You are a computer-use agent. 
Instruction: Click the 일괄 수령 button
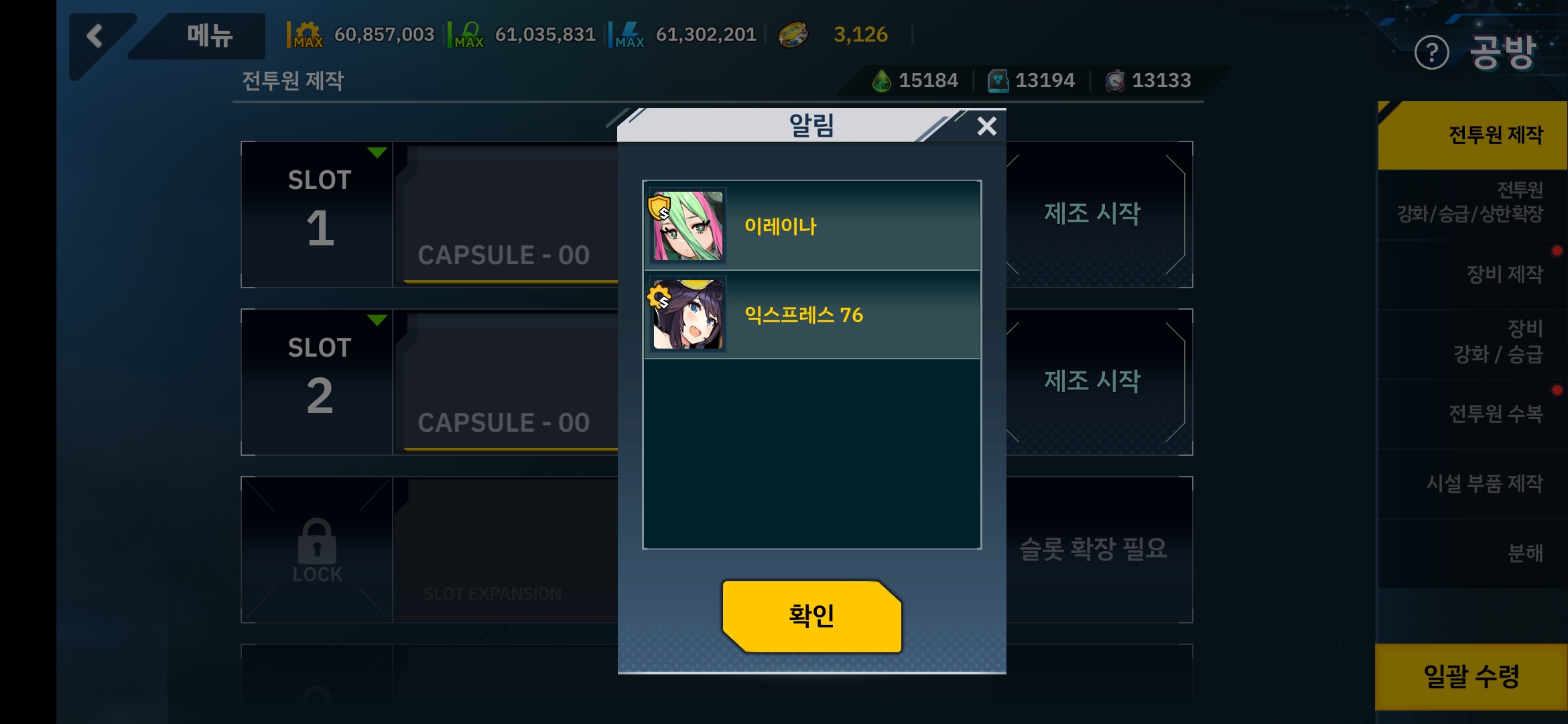tap(1471, 676)
